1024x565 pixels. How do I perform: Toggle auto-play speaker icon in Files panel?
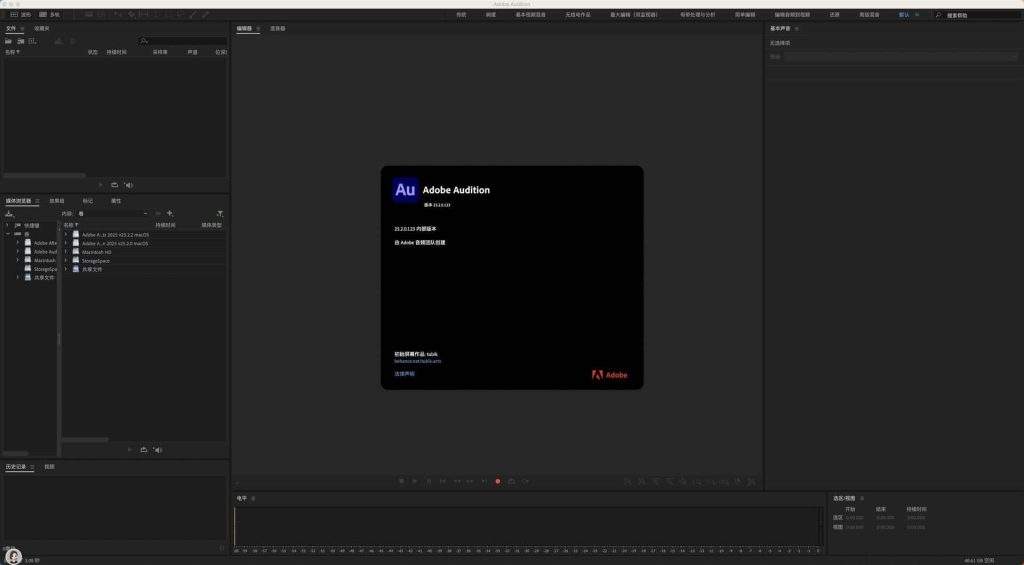[129, 185]
